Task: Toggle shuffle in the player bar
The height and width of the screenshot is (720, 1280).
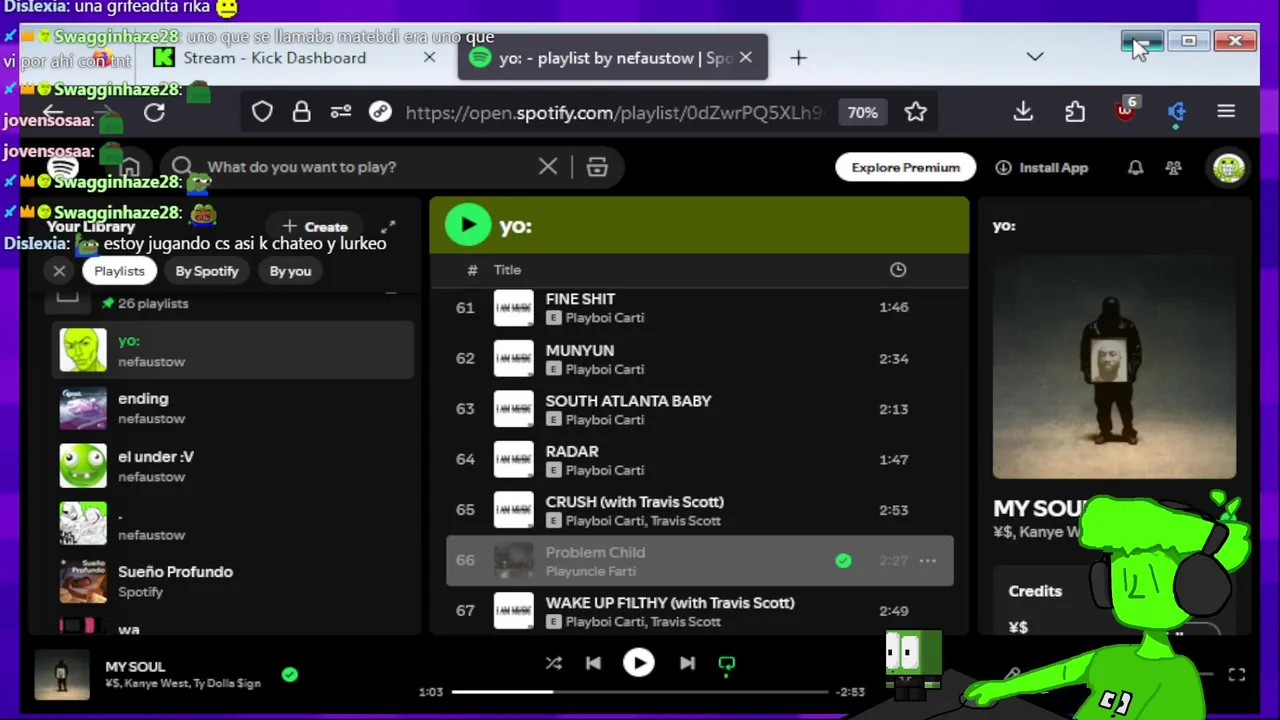Action: point(553,663)
